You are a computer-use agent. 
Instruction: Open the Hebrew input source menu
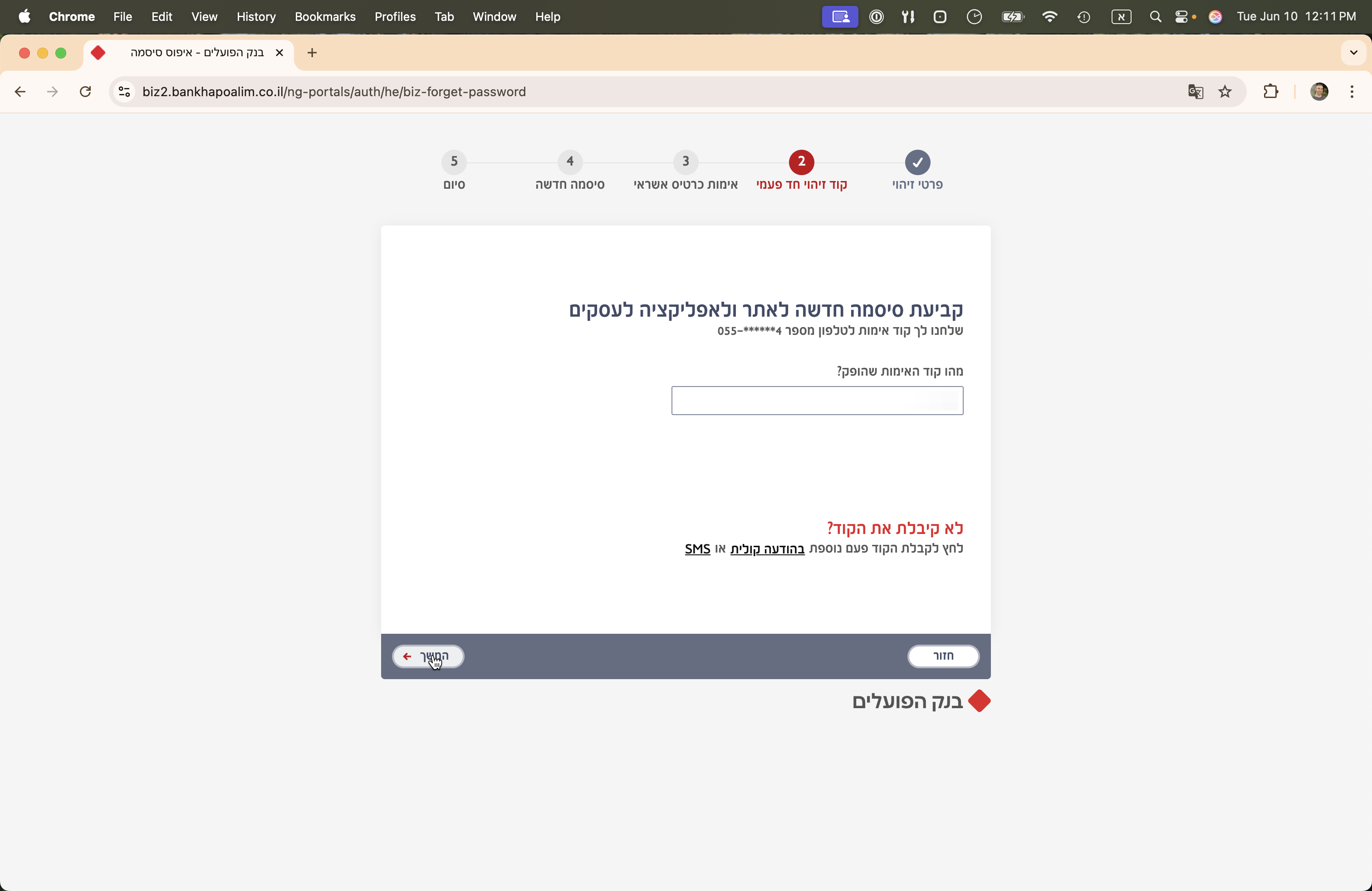(x=1121, y=17)
